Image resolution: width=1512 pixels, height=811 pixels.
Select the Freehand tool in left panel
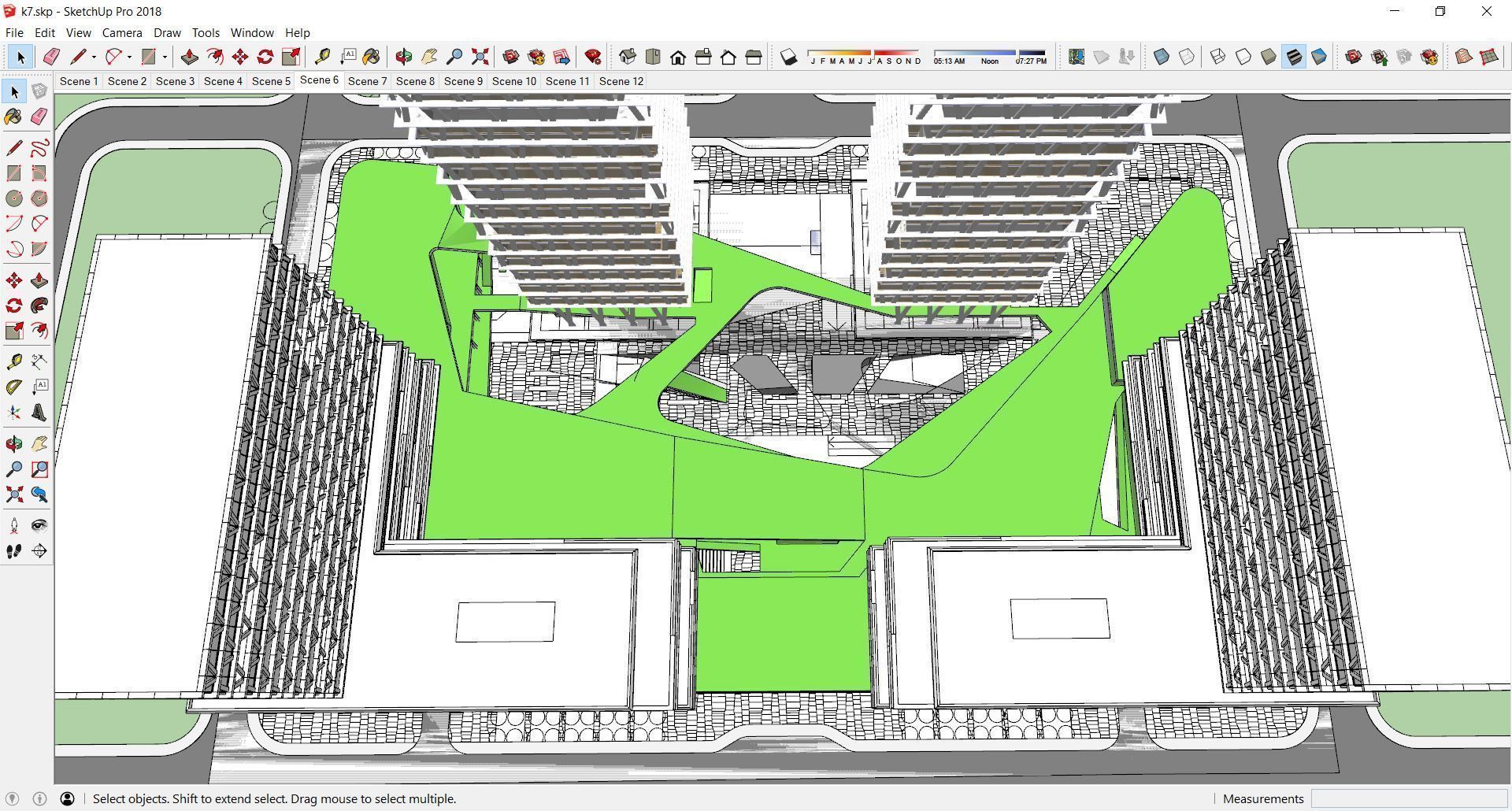(39, 148)
